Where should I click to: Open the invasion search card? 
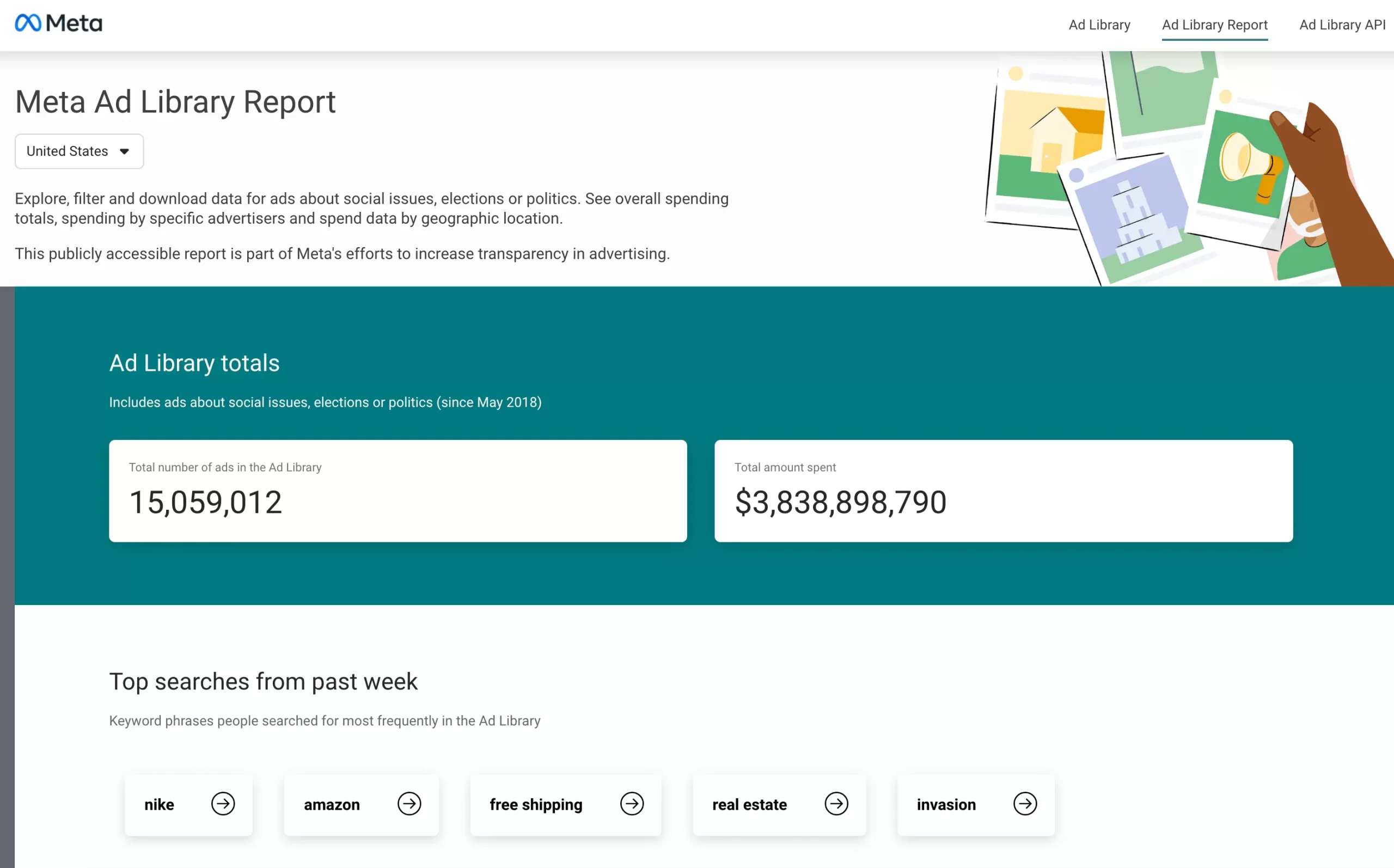[x=946, y=805]
